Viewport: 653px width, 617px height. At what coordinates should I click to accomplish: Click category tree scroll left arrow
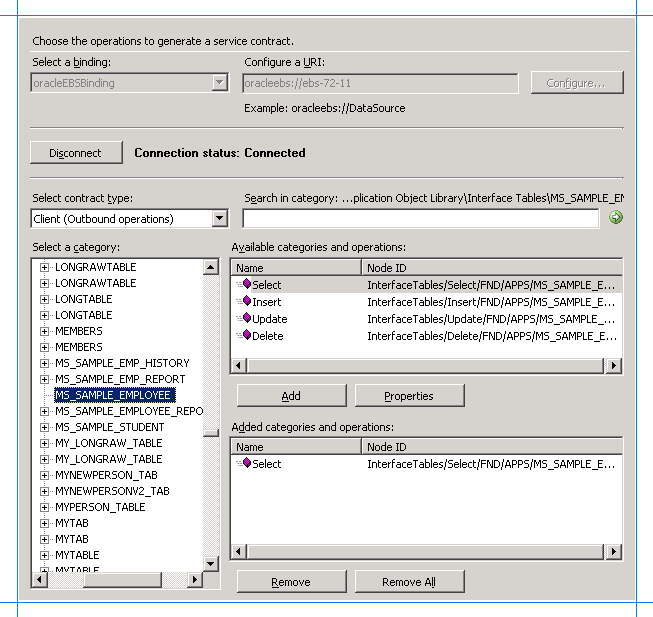[40, 580]
